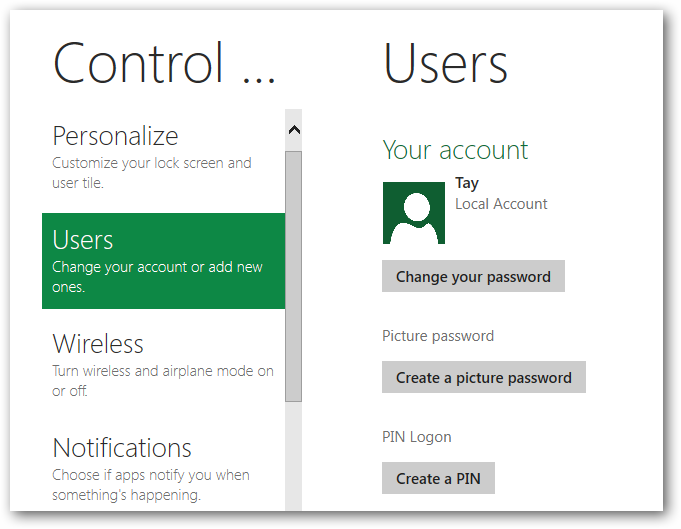Open the Wireless settings category
The height and width of the screenshot is (529, 681).
coord(98,344)
